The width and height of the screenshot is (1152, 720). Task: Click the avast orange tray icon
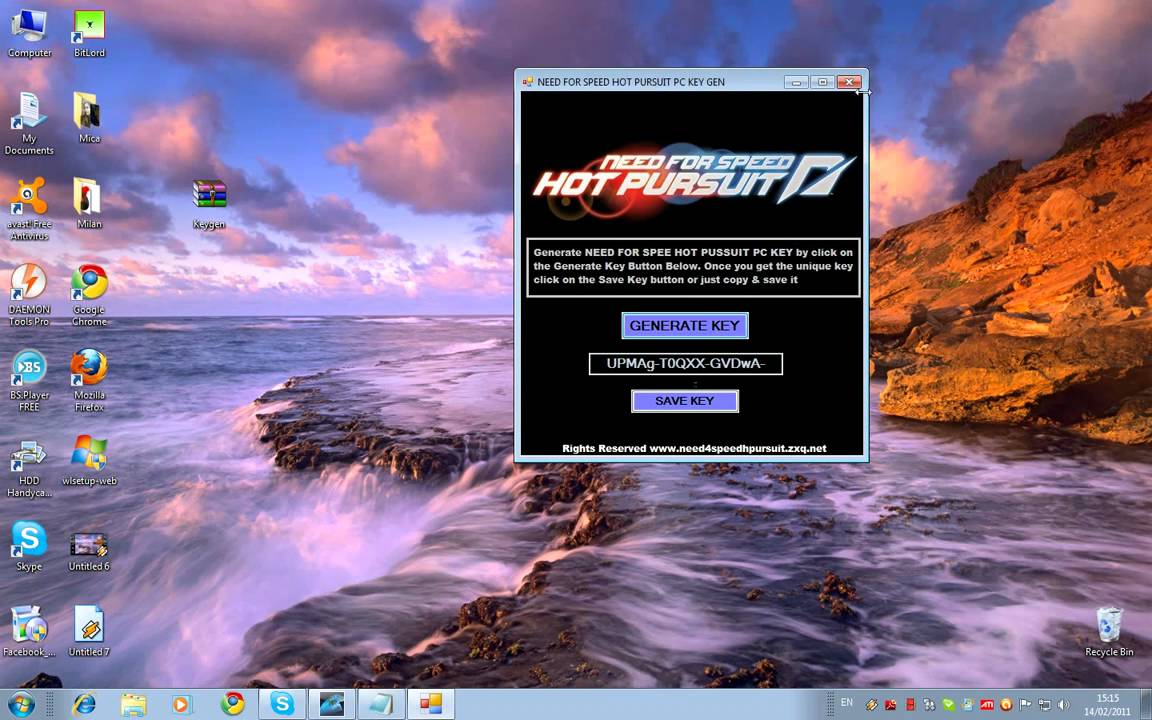click(x=1006, y=705)
